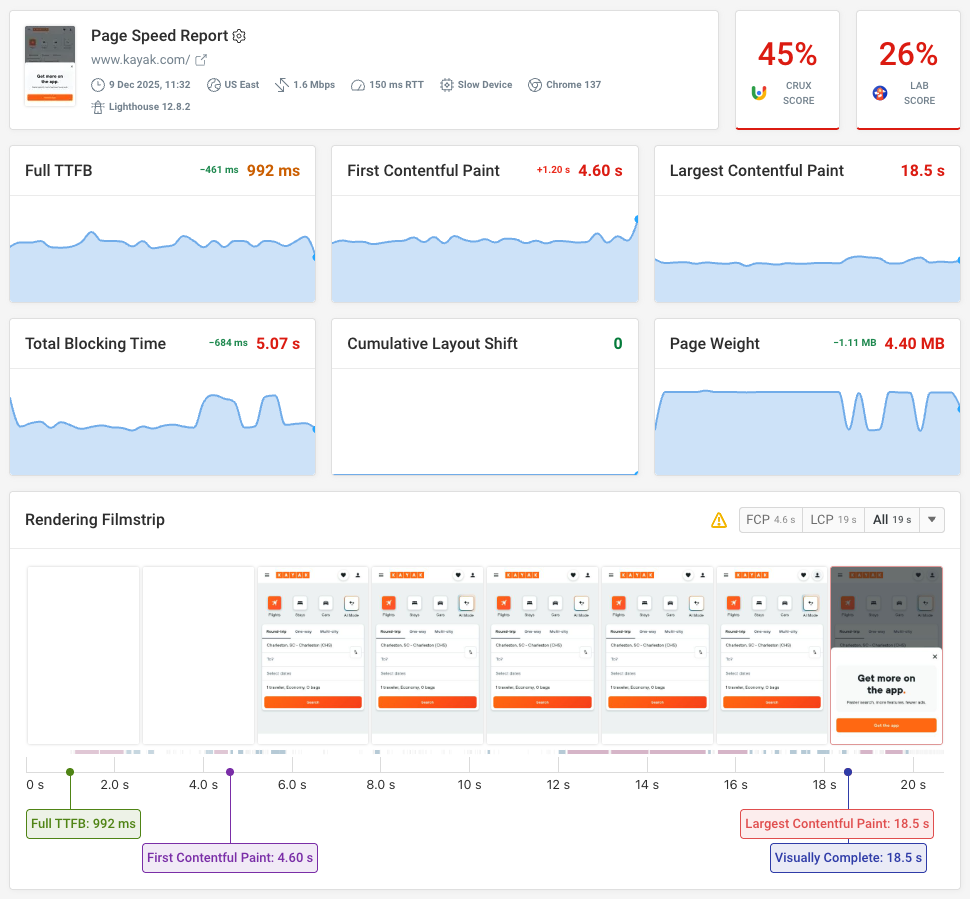Viewport: 970px width, 899px height.
Task: Click the Lighthouse 12.8.2 icon
Action: 96,106
